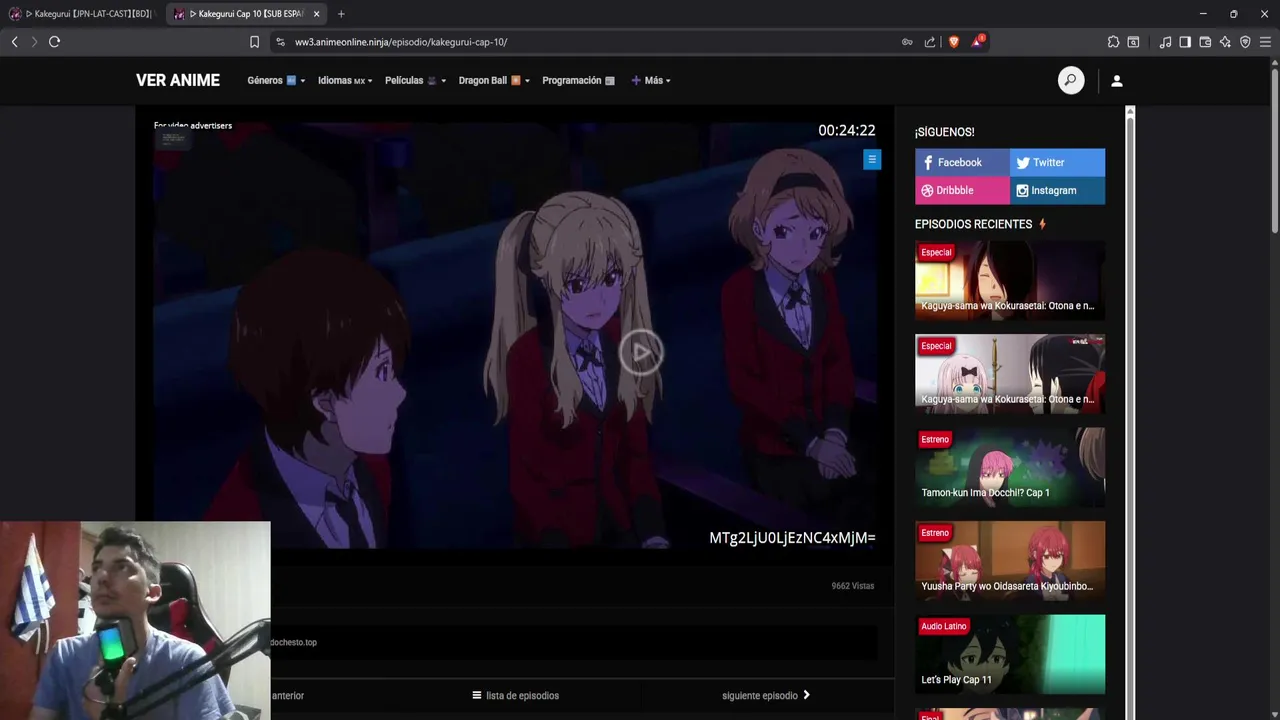Close the Kakegurui Cap 10 tab

[316, 14]
